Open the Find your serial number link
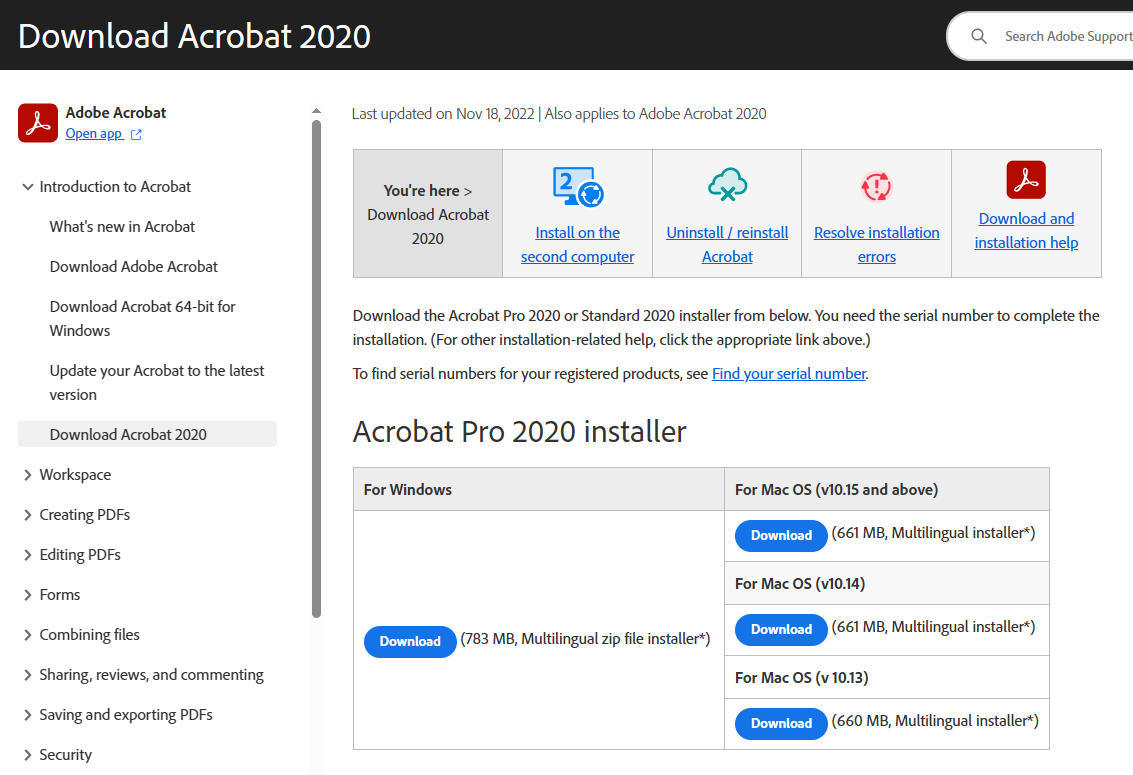1133x775 pixels. [x=788, y=373]
